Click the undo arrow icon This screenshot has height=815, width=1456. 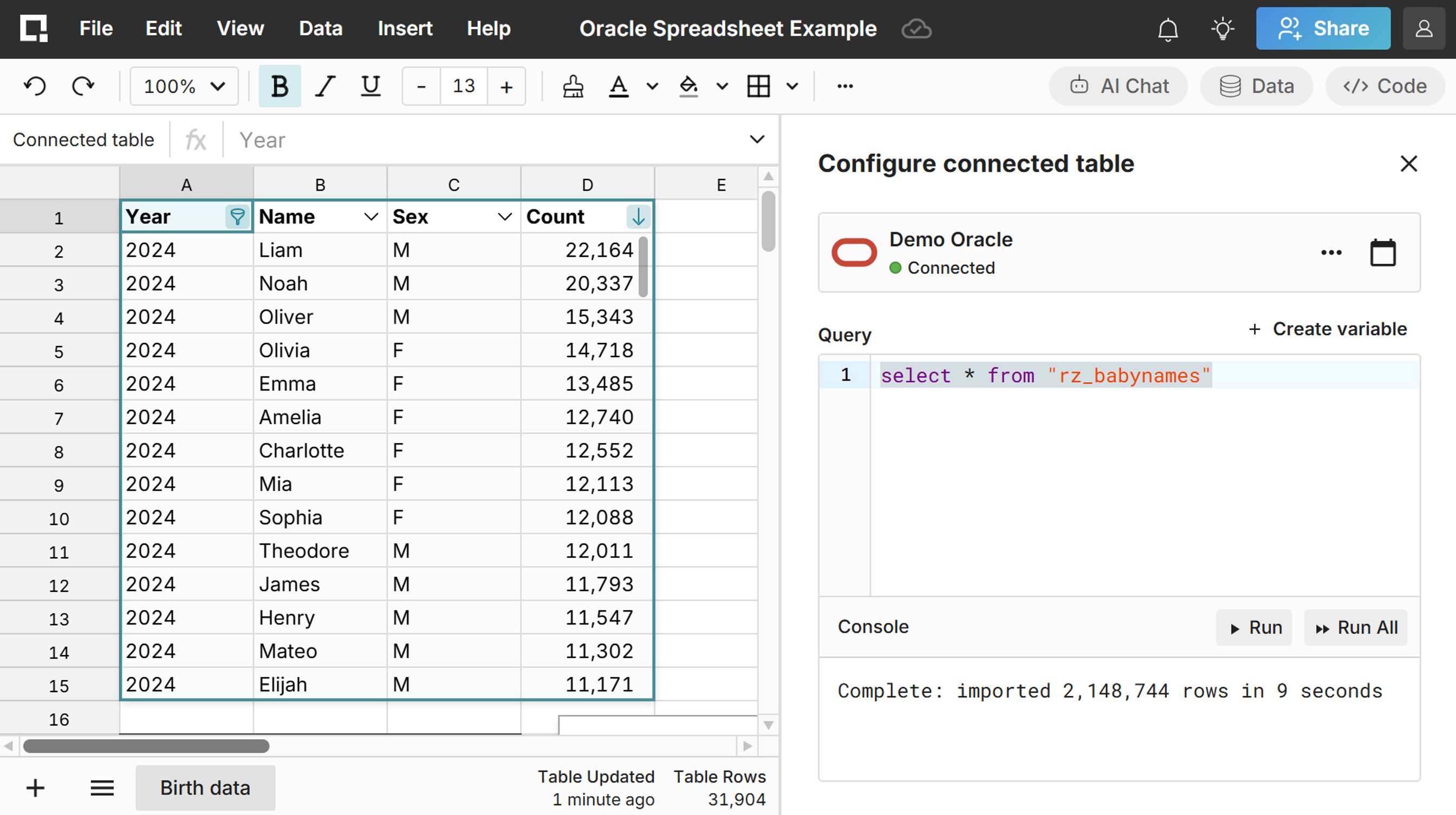pos(35,86)
